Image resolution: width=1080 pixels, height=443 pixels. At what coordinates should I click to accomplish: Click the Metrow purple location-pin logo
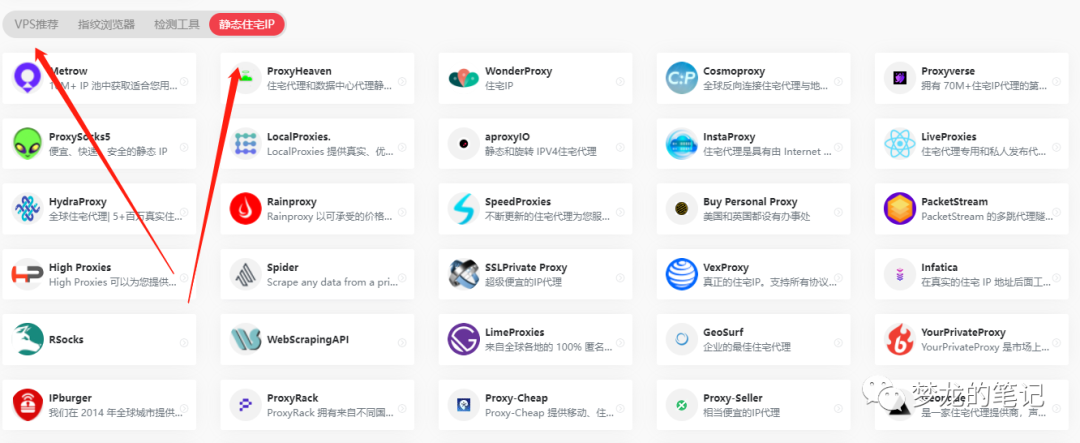click(x=28, y=78)
